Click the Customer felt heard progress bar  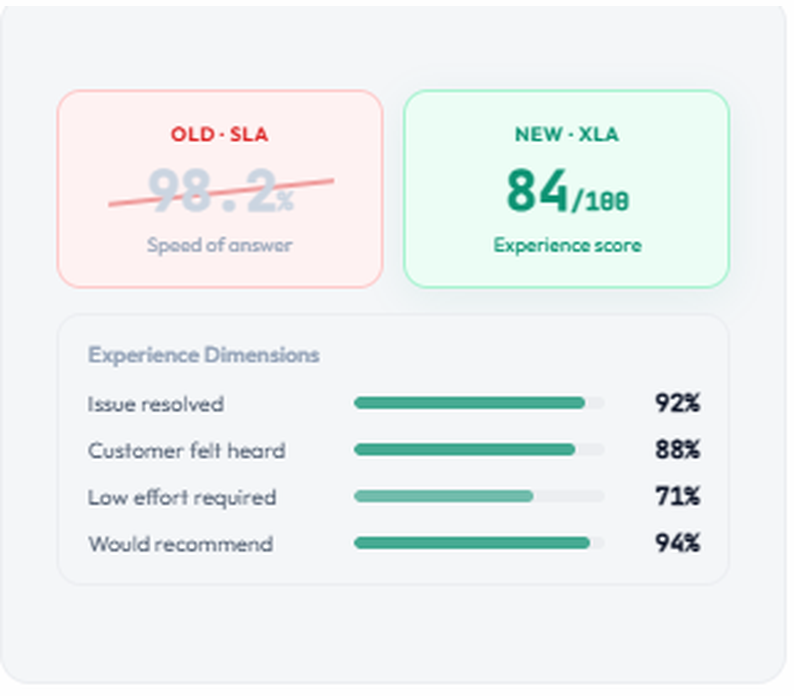click(x=478, y=450)
